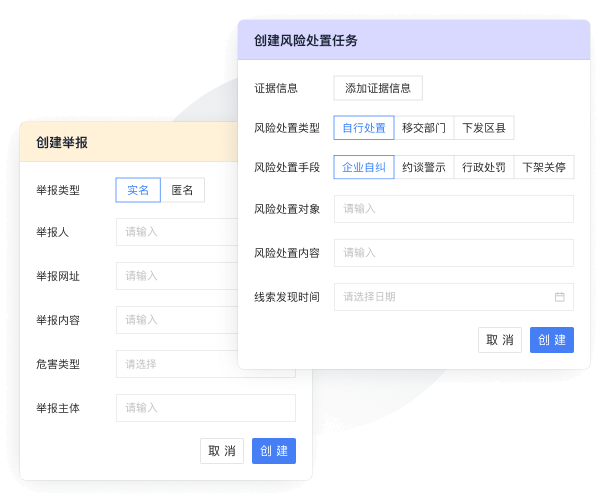The width and height of the screenshot is (610, 500).
Task: Click the 举报类型 label
Action: click(x=58, y=191)
